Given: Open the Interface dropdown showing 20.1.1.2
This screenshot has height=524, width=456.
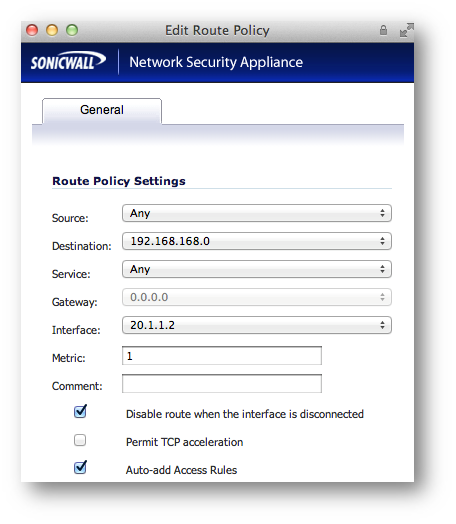Looking at the screenshot, I should tap(257, 325).
